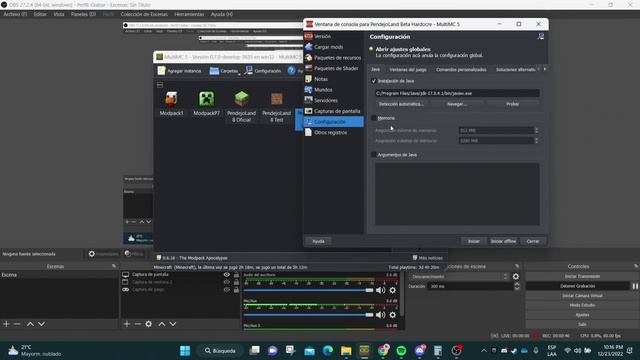Screen dimensions: 640x360
Task: Open Audio del escritorio gear settings
Action: [x=393, y=290]
